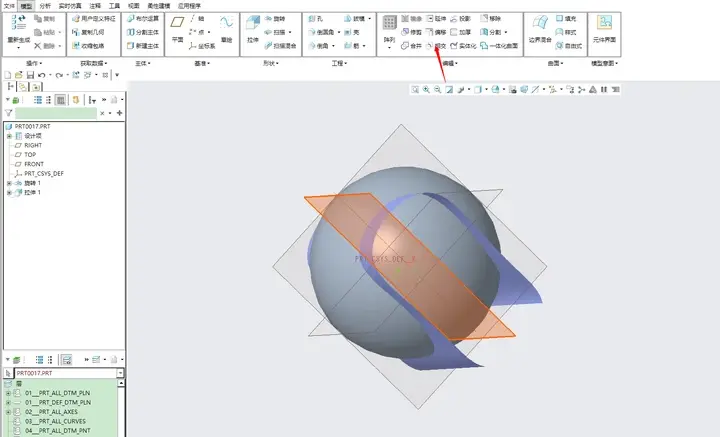Image resolution: width=720 pixels, height=437 pixels.
Task: Switch to the 视图 (View) tab
Action: (x=133, y=6)
